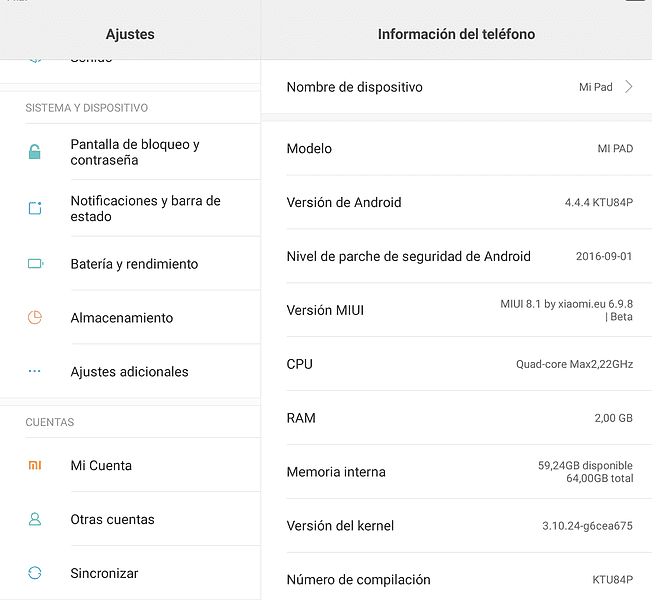The height and width of the screenshot is (600, 652).
Task: Tap the Versión de Android label
Action: pyautogui.click(x=344, y=202)
